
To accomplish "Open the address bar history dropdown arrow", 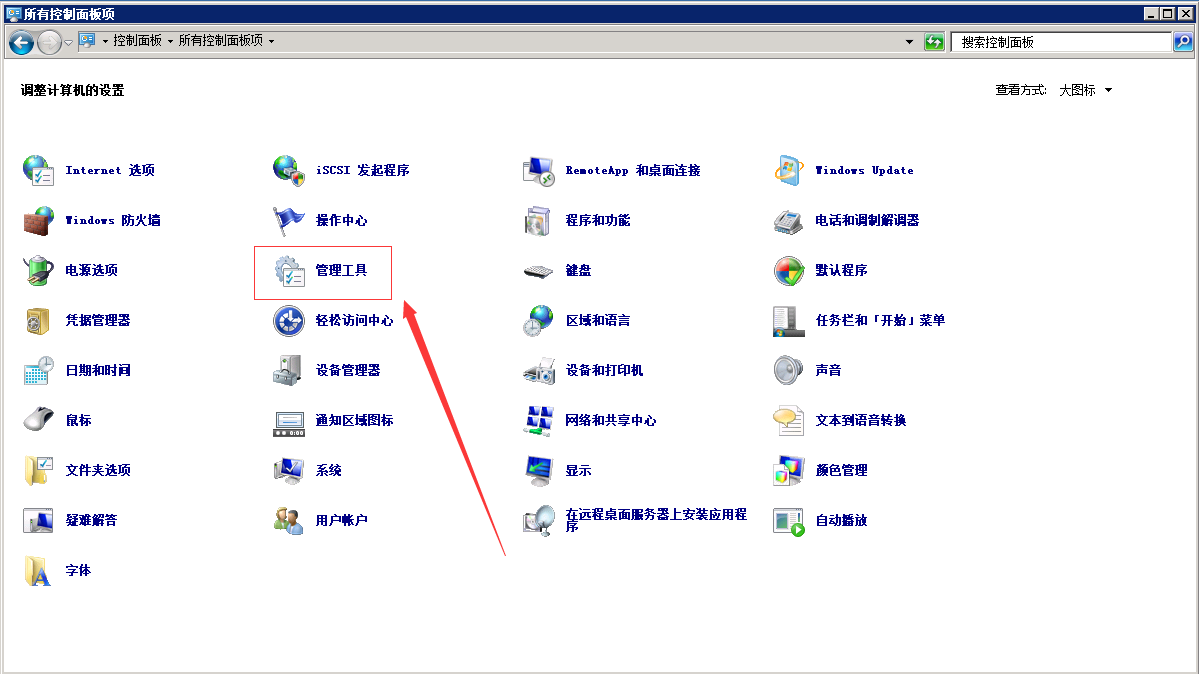I will coord(909,42).
